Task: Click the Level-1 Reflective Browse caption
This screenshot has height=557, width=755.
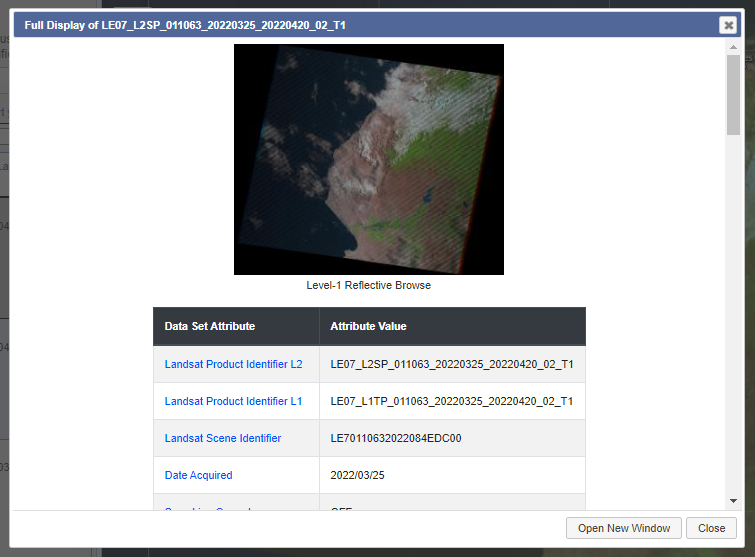Action: pyautogui.click(x=368, y=285)
